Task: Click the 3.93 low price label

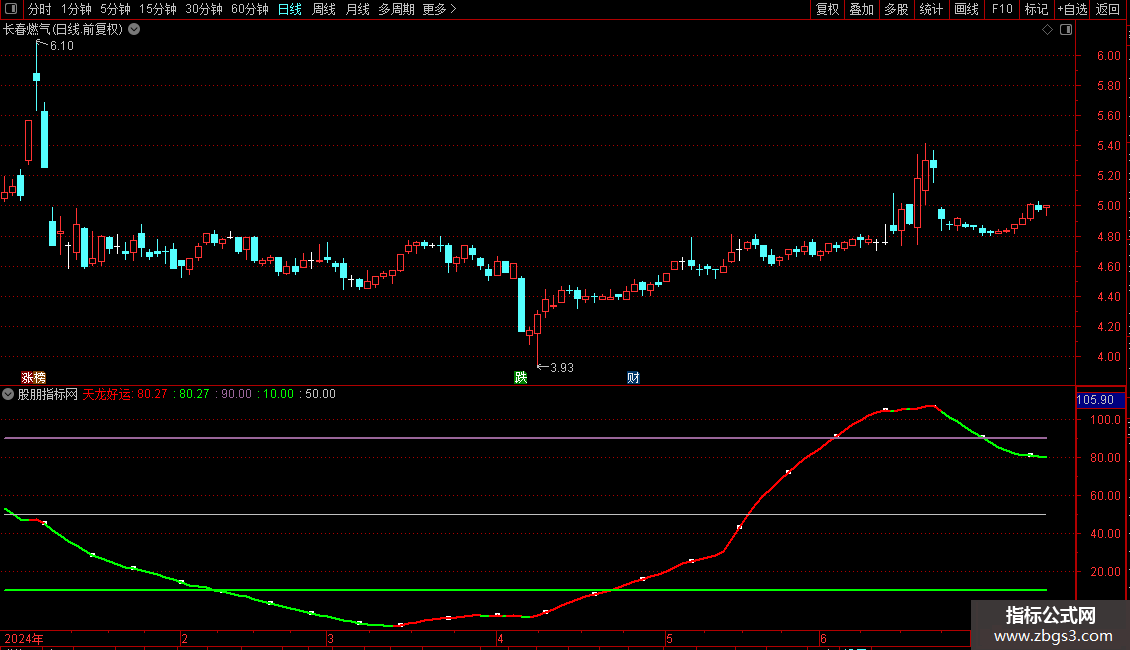Action: pos(561,368)
